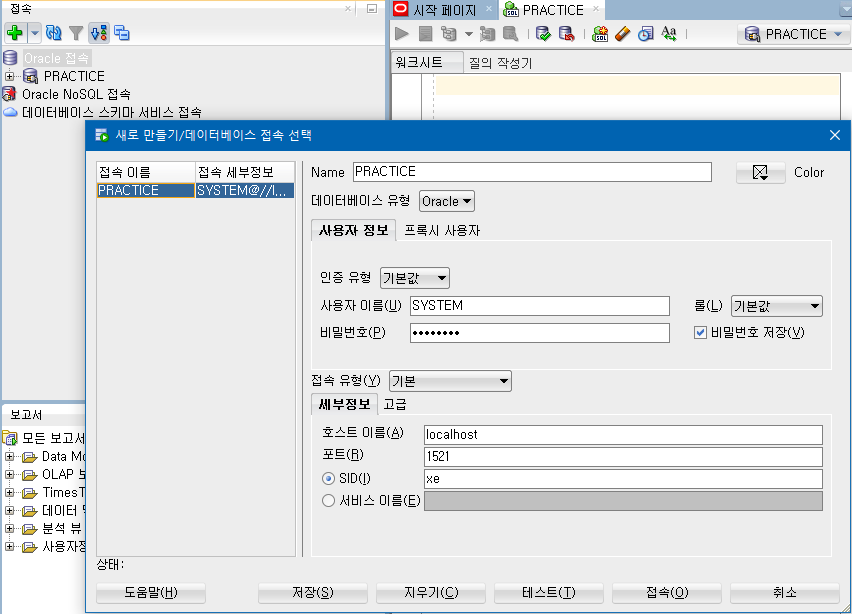Click the 접속 connect button
Screen dimensions: 852x614
[667, 592]
